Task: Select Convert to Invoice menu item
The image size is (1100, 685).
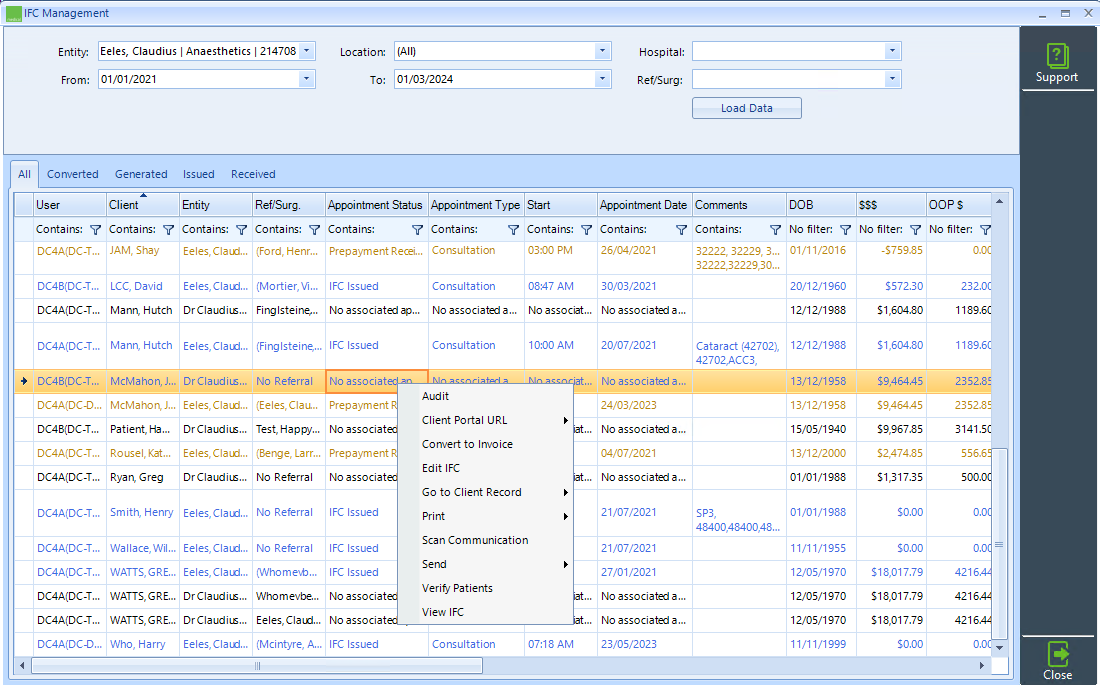Action: [485, 444]
